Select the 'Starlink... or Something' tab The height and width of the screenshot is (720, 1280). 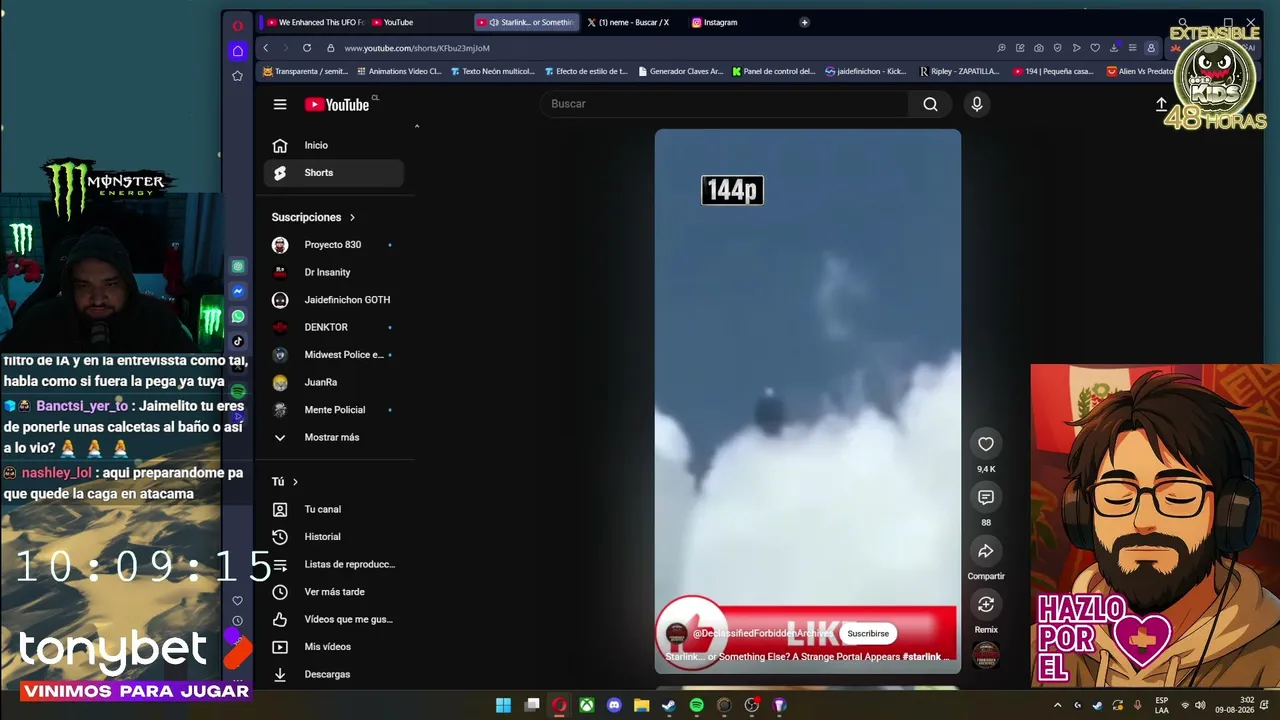click(526, 22)
